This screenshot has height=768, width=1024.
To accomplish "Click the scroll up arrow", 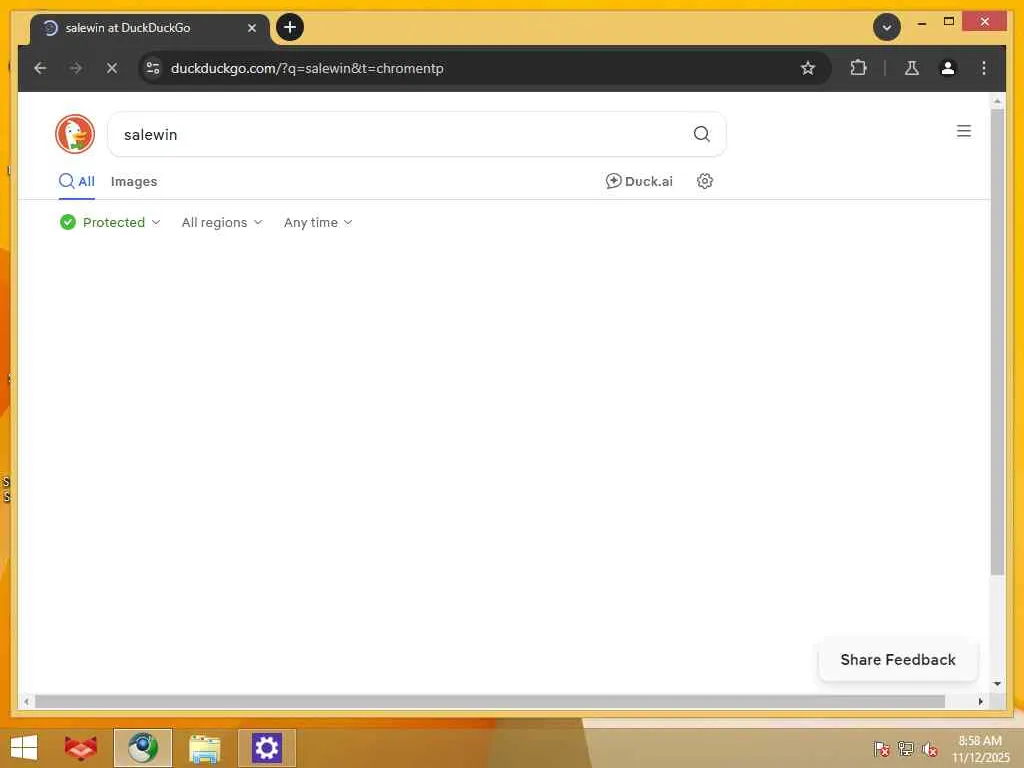I will 997,101.
